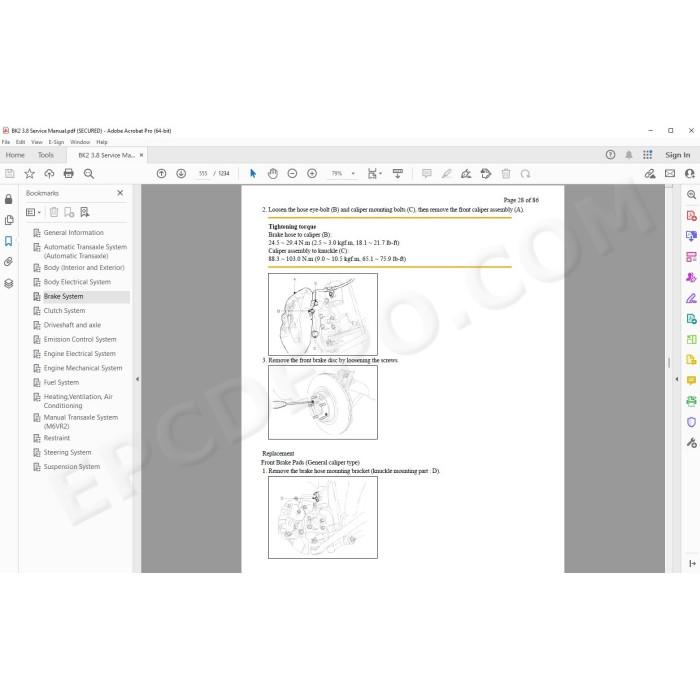
Task: Click the page number field
Action: coord(203,174)
